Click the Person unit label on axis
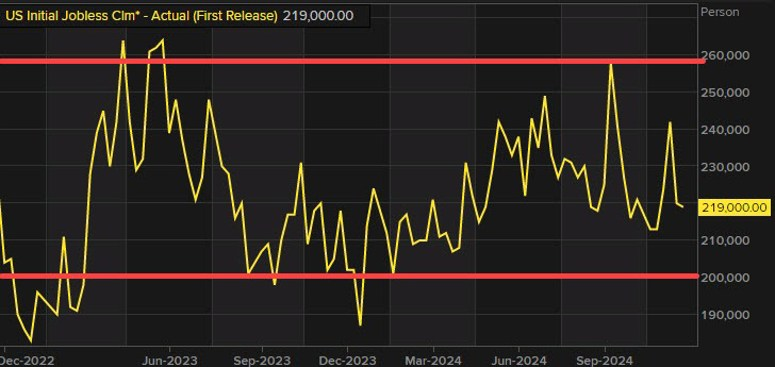Image resolution: width=775 pixels, height=367 pixels. [720, 12]
